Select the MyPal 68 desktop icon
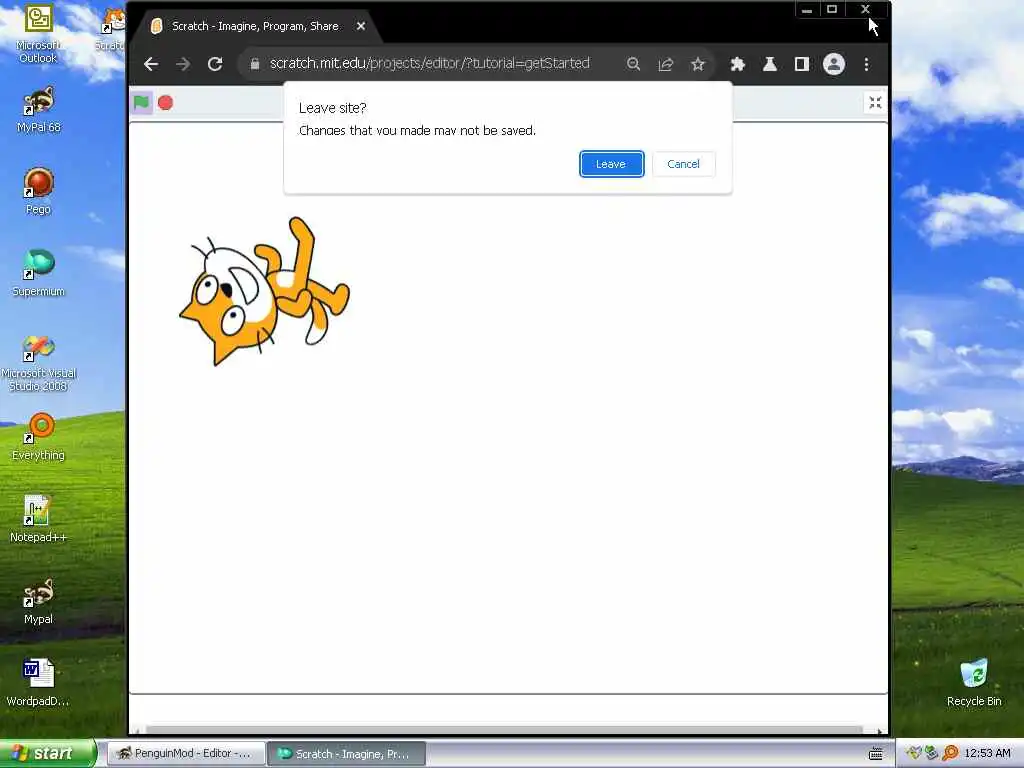 click(39, 110)
